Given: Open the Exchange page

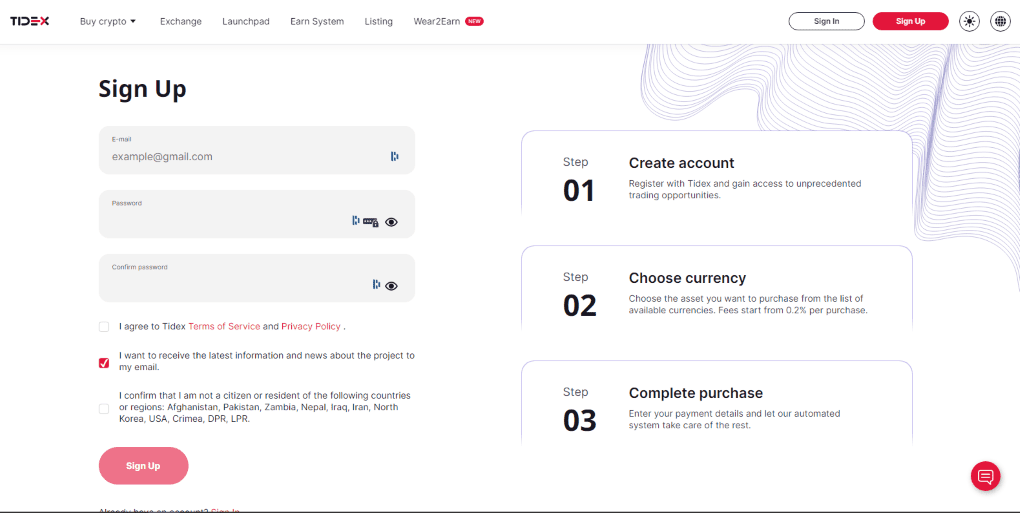Looking at the screenshot, I should point(181,21).
